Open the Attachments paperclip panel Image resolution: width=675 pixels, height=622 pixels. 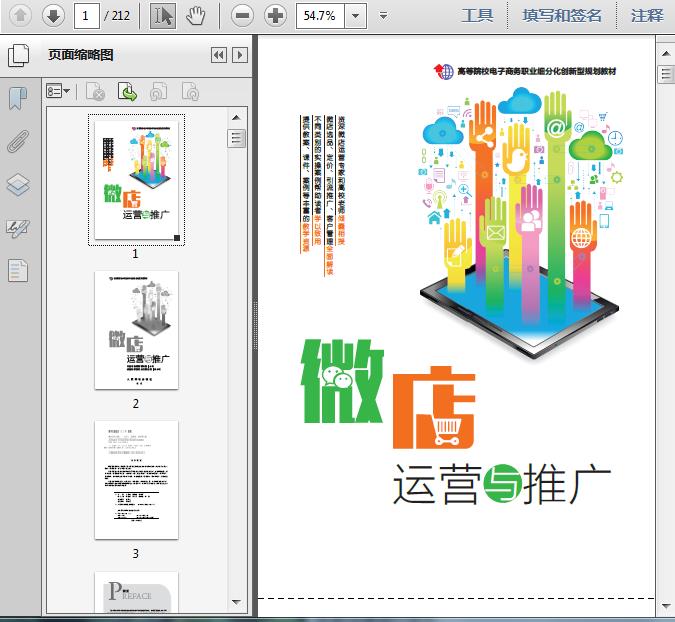(18, 141)
